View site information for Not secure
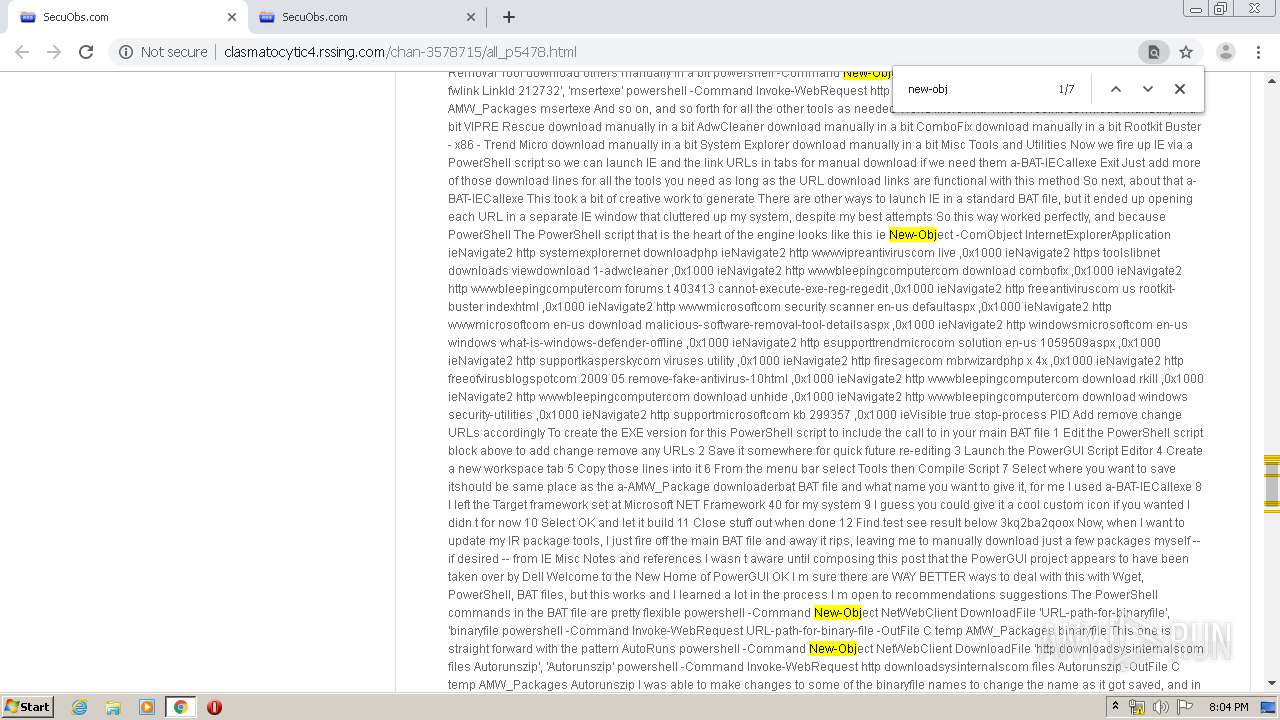 163,52
